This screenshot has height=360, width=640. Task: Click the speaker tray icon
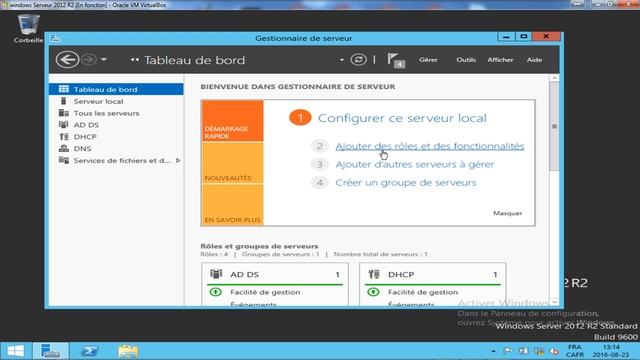pyautogui.click(x=554, y=351)
